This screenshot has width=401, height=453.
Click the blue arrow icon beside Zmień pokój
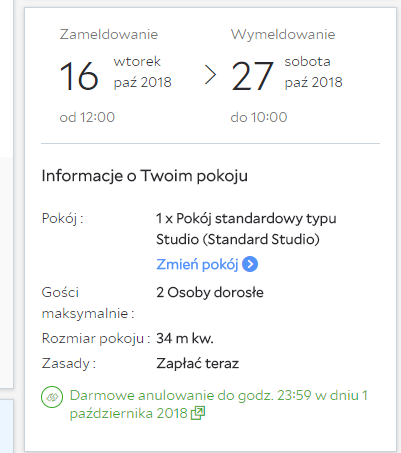point(250,264)
